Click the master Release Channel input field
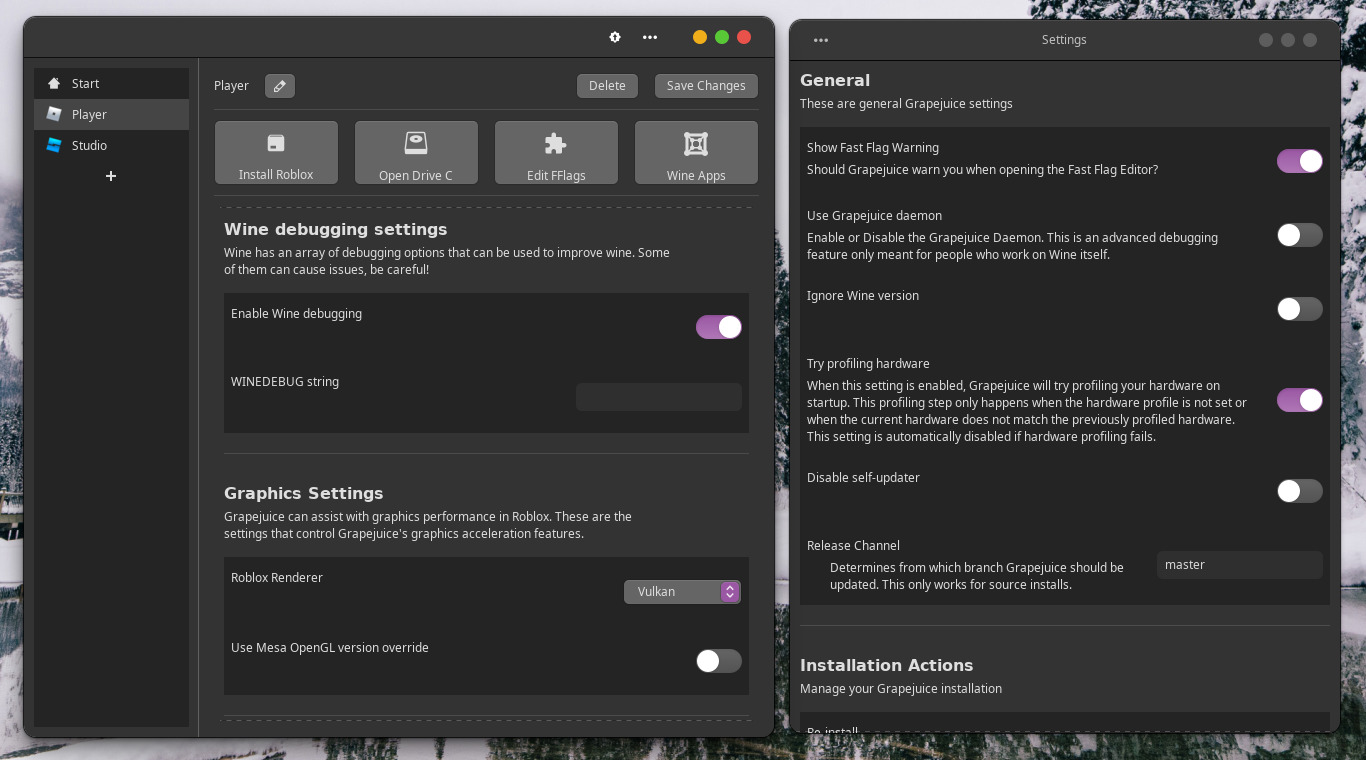The width and height of the screenshot is (1366, 760). [x=1239, y=564]
